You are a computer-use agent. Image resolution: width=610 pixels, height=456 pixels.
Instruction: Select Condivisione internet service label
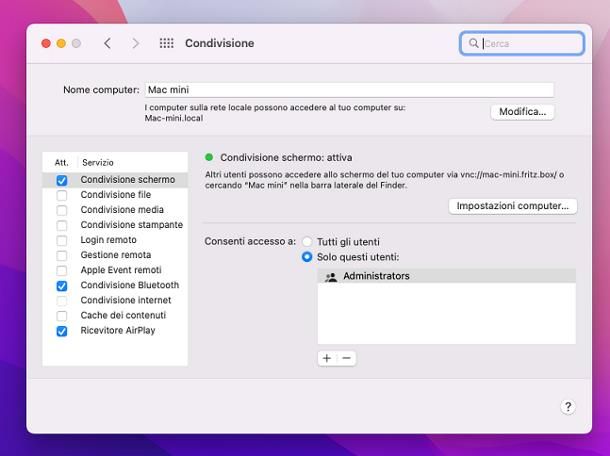(x=126, y=300)
